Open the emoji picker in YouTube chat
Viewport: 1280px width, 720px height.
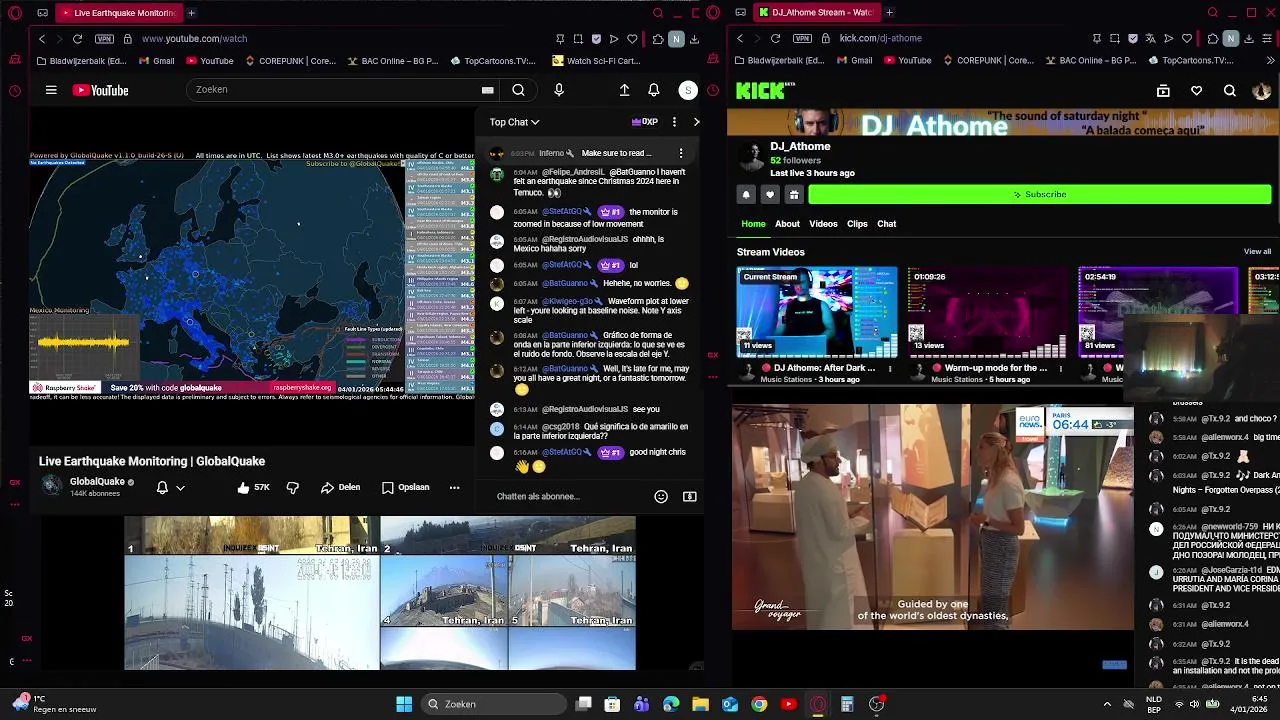661,496
